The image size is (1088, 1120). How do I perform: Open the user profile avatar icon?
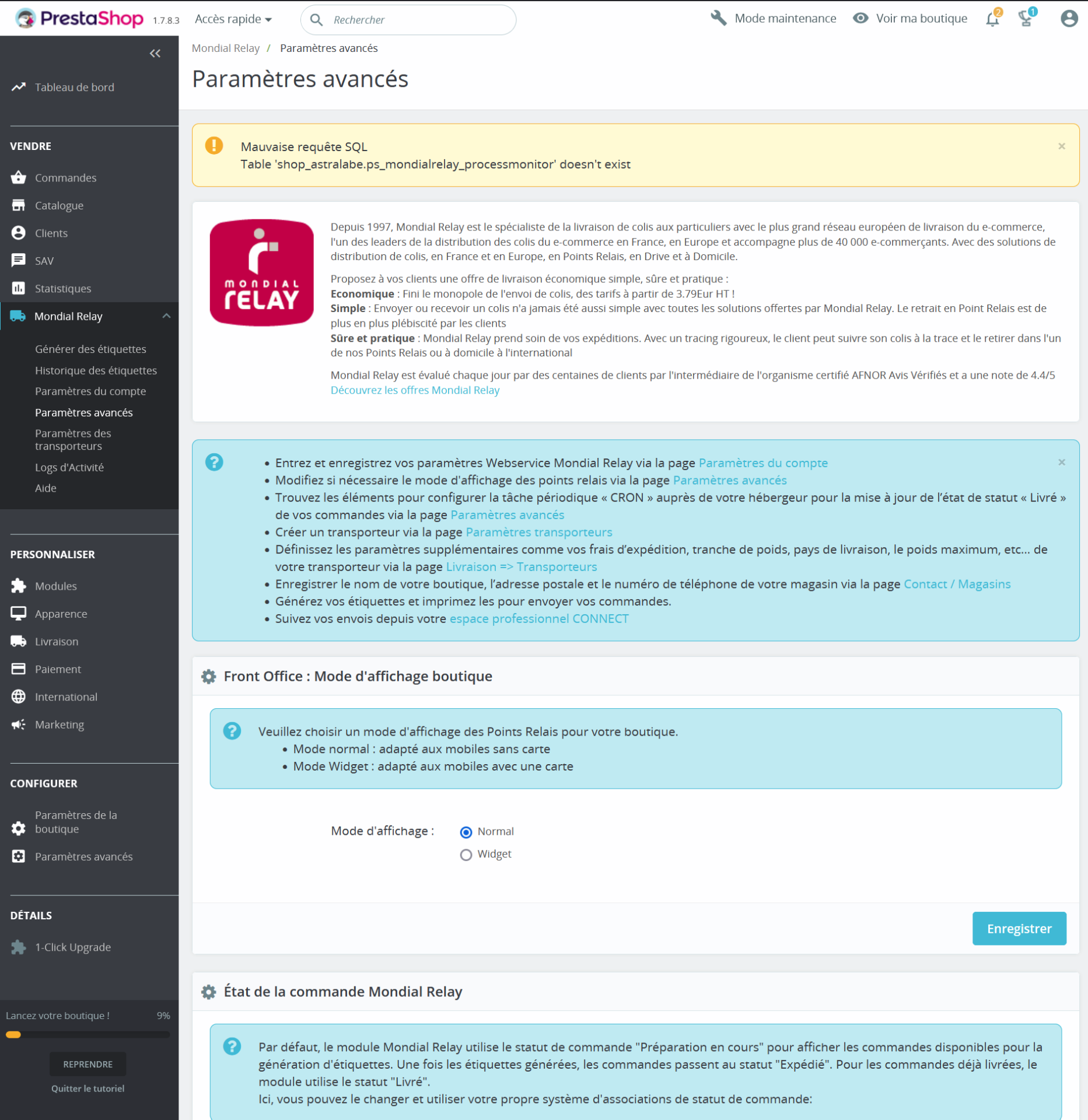pyautogui.click(x=1069, y=19)
